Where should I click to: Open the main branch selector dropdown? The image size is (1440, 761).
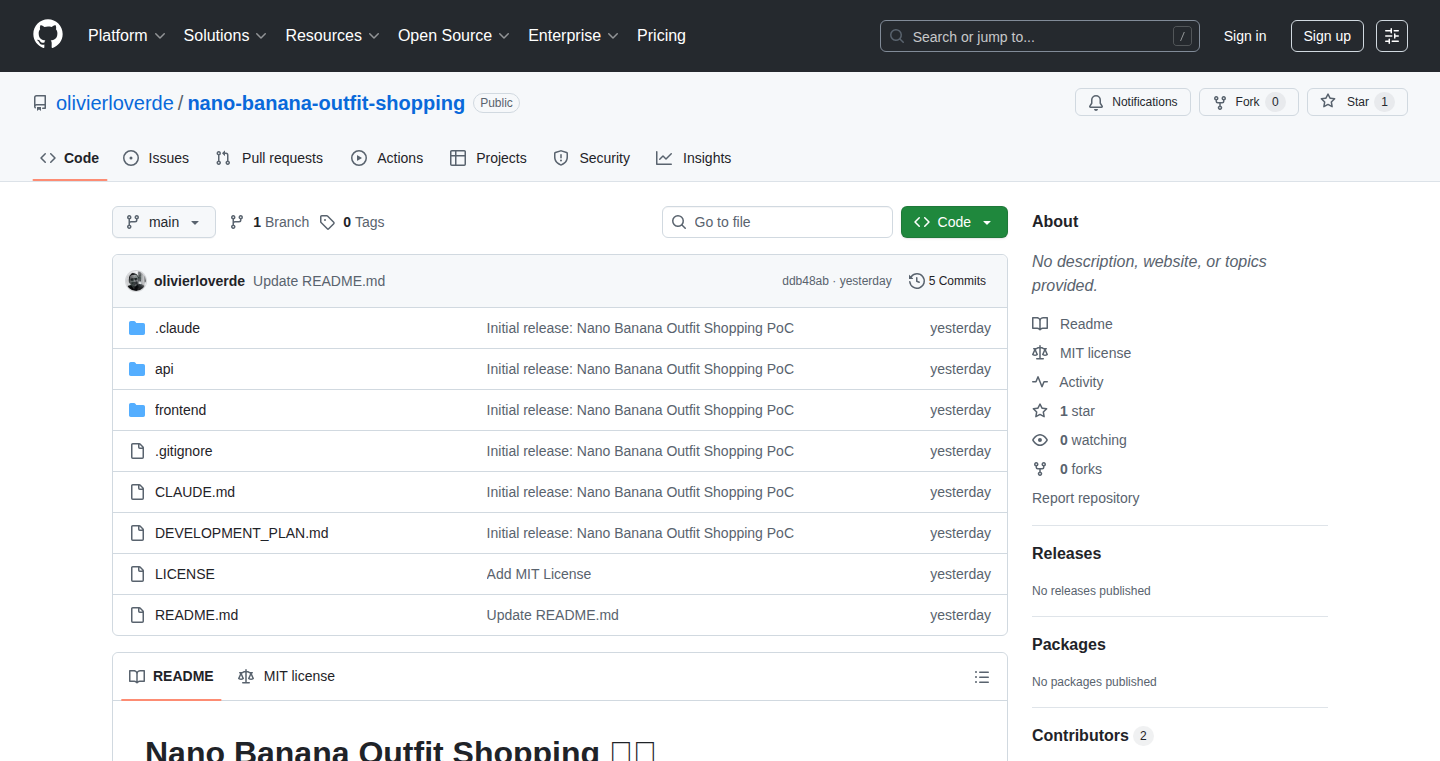coord(164,222)
